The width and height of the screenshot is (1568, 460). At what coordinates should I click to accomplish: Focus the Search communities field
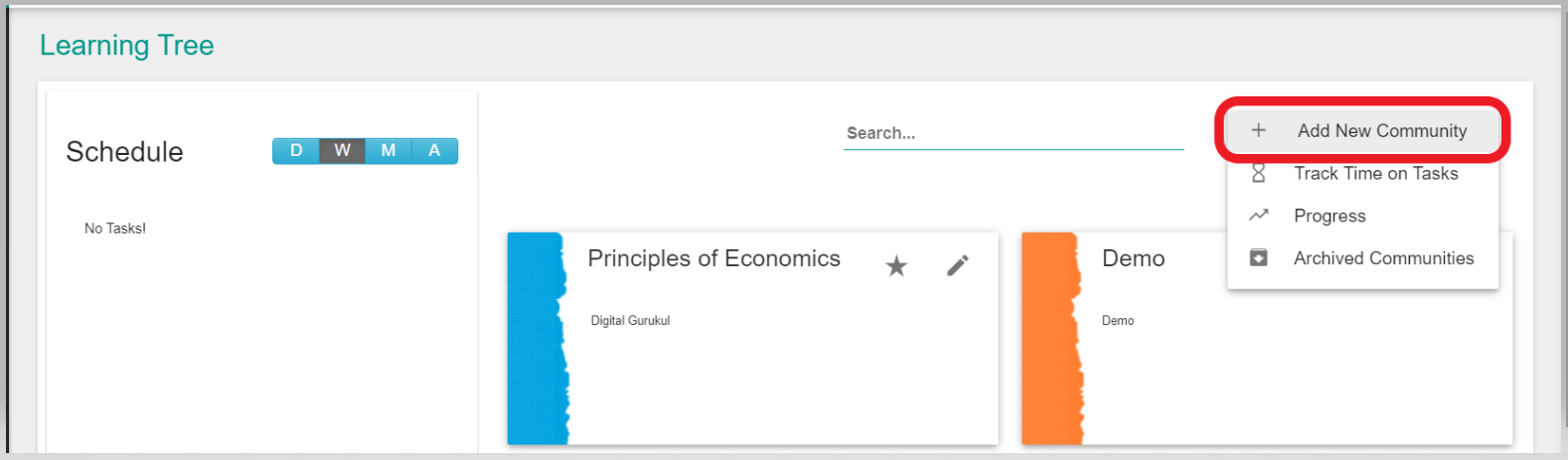[x=1013, y=133]
